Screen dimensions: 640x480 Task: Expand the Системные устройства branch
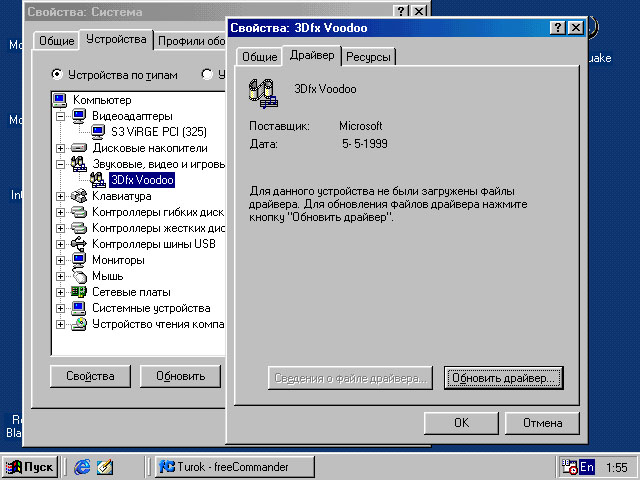tap(60, 308)
